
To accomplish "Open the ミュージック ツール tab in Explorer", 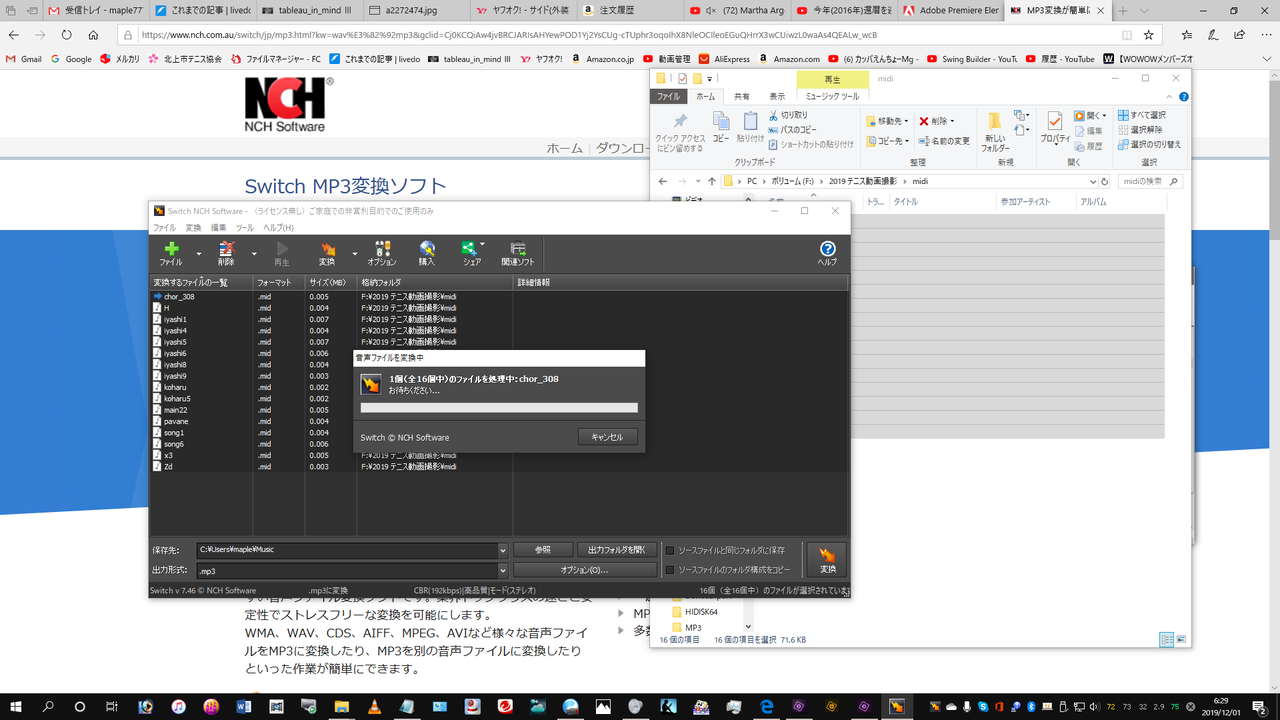I will coord(832,97).
